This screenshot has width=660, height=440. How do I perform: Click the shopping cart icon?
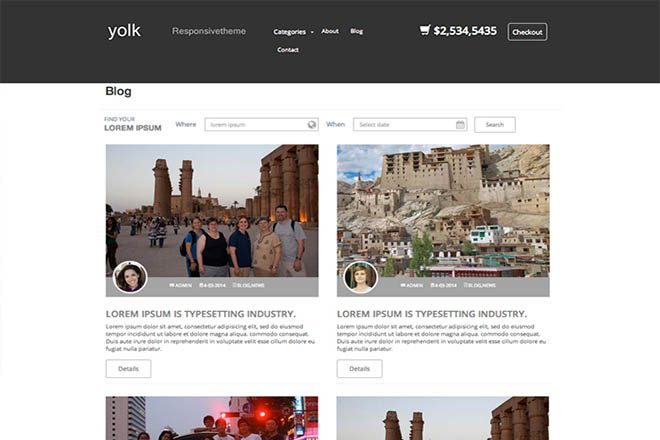tap(425, 30)
